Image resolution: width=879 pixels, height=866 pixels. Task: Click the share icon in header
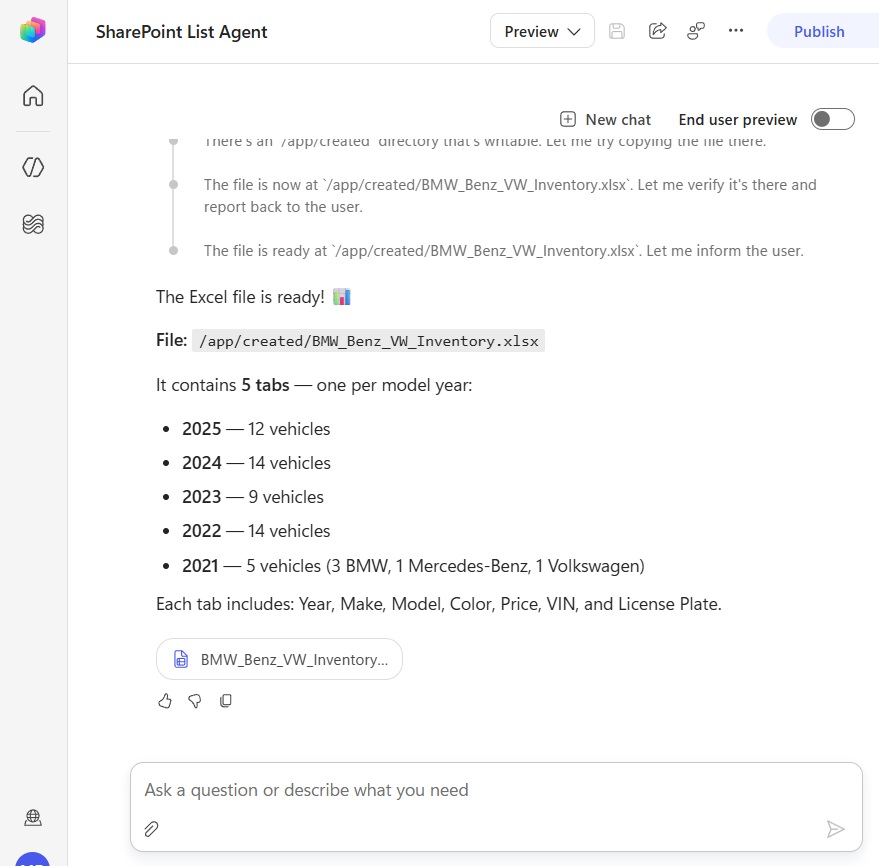click(x=657, y=31)
